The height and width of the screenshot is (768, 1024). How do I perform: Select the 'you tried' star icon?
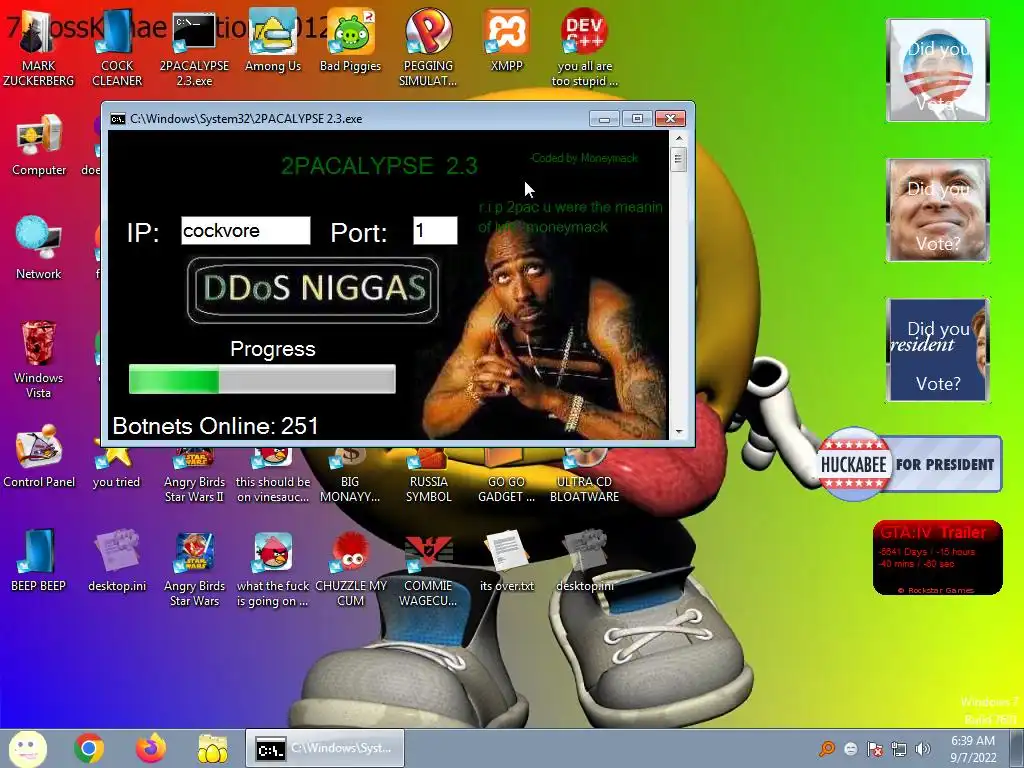click(116, 467)
